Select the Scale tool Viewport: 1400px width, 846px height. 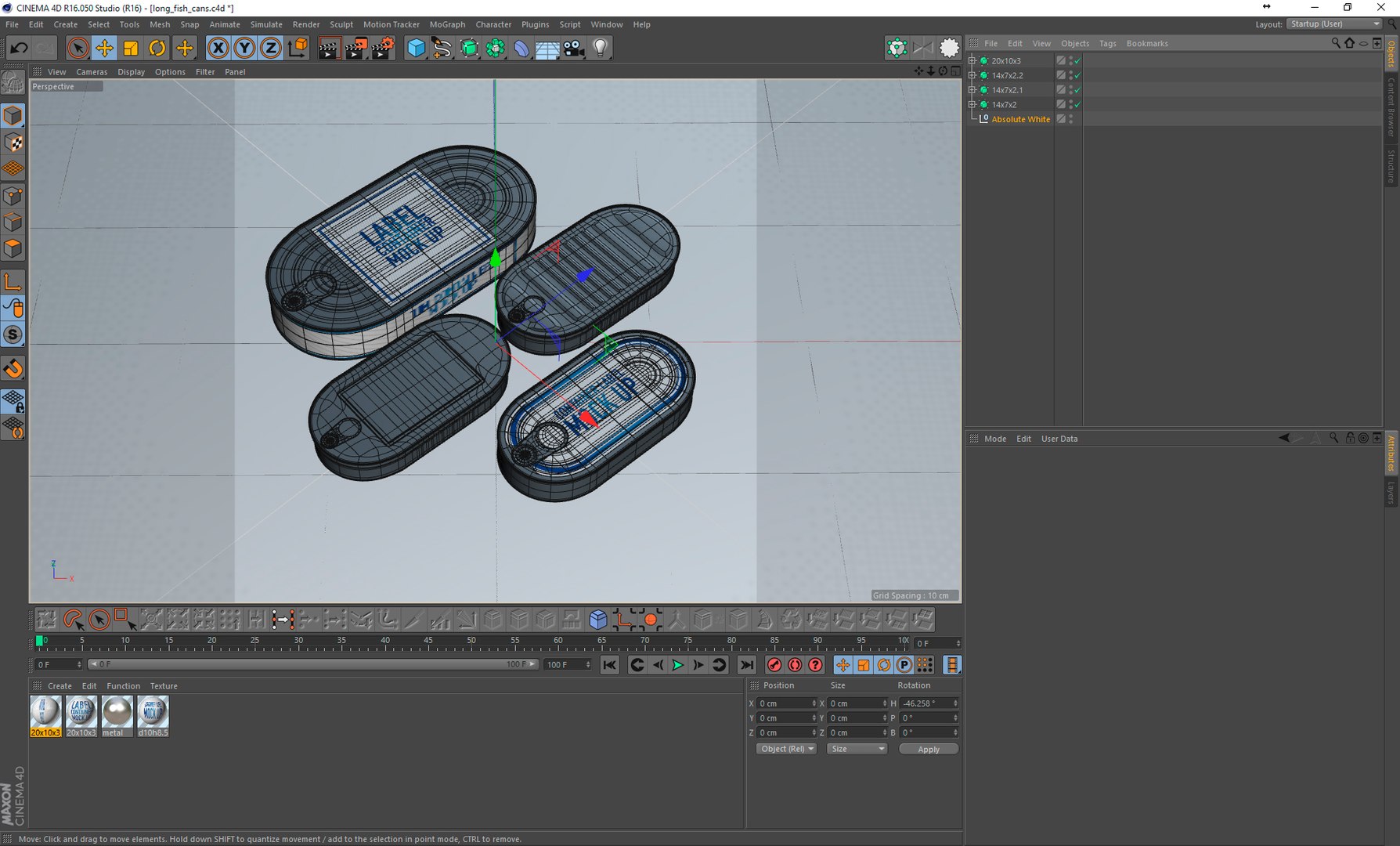tap(131, 49)
